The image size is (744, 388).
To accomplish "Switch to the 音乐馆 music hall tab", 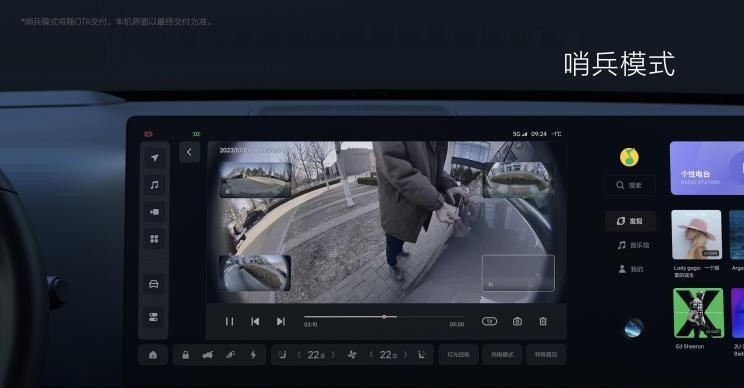I will pyautogui.click(x=633, y=245).
